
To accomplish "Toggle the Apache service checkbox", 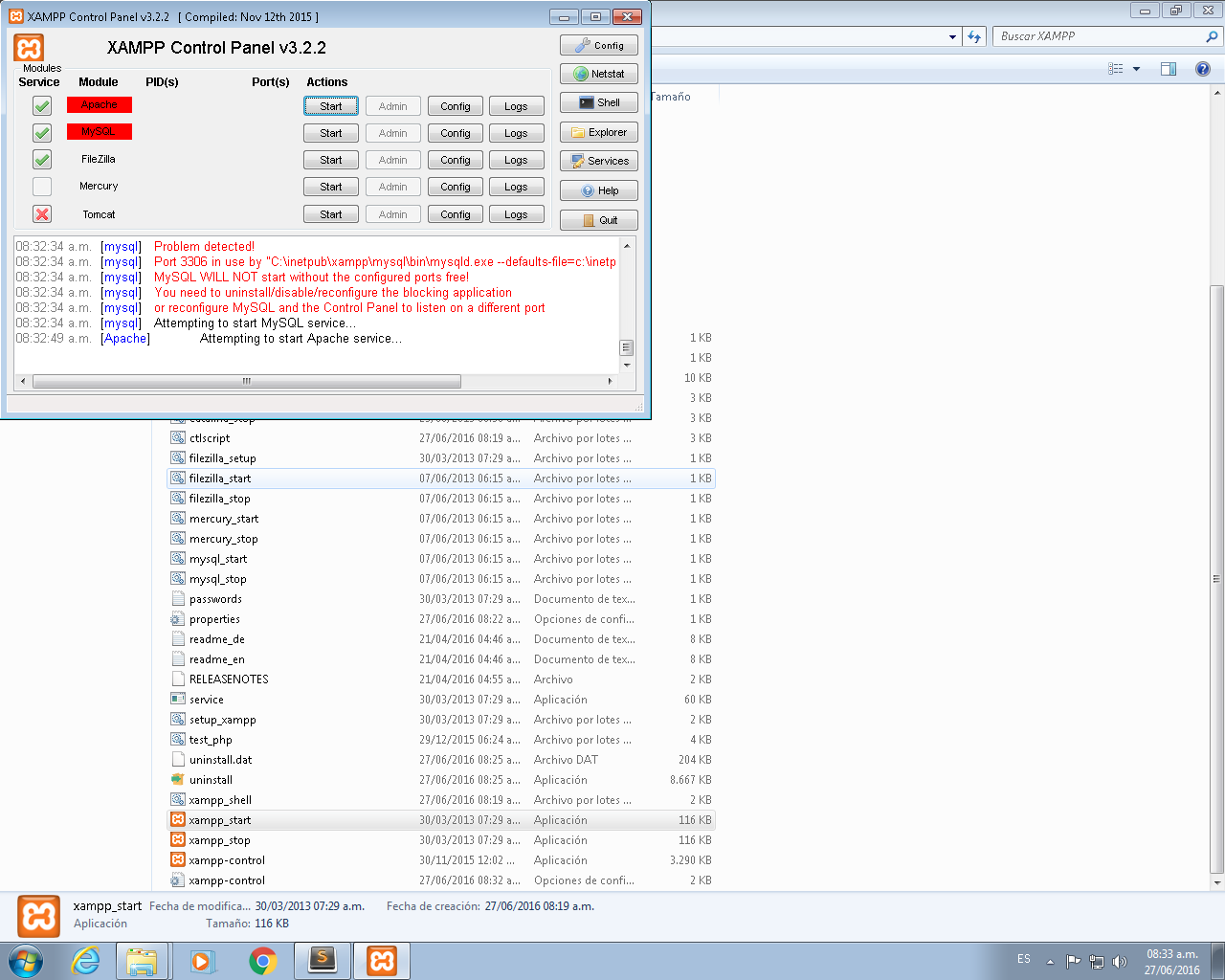I will pos(42,105).
